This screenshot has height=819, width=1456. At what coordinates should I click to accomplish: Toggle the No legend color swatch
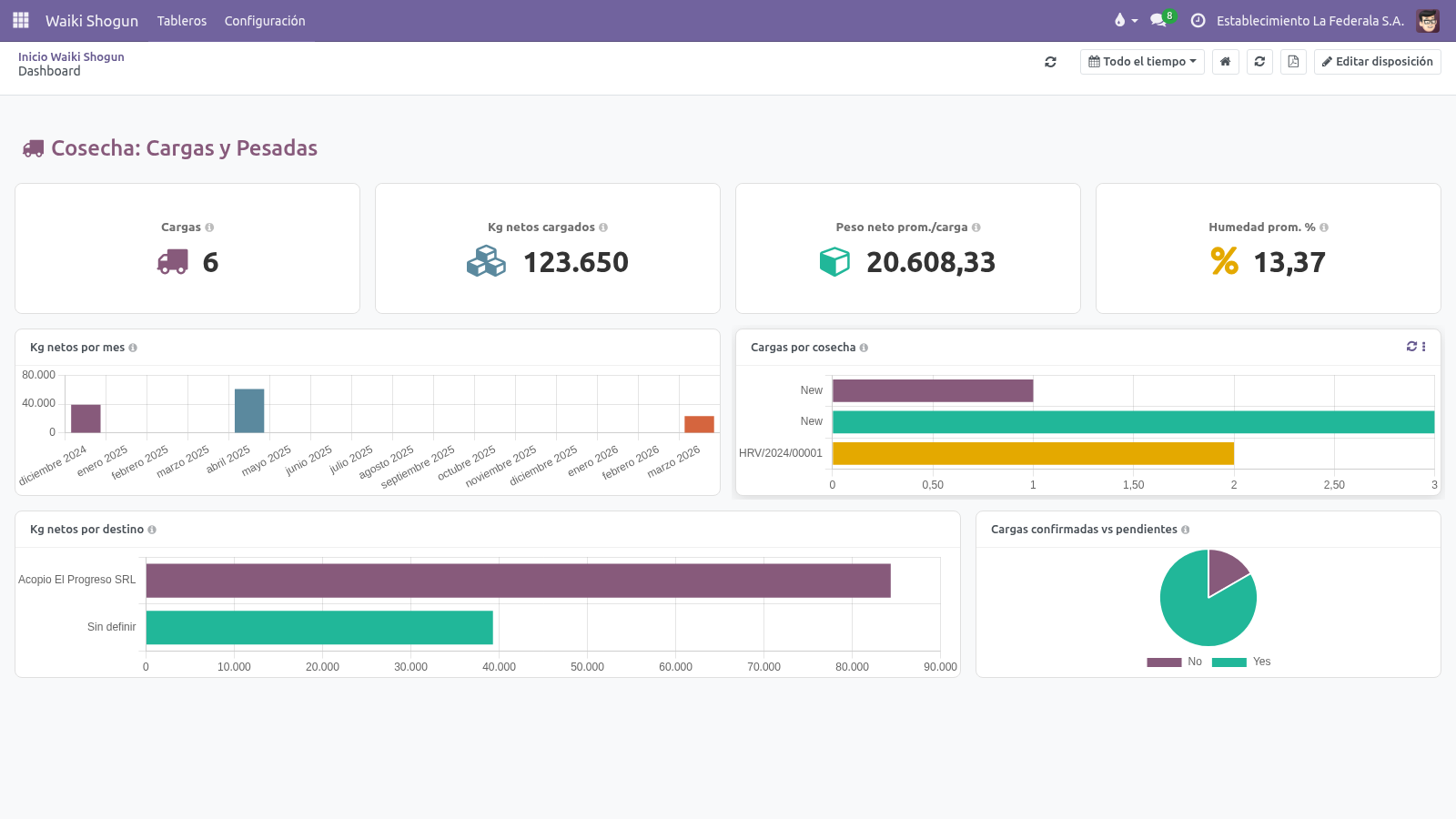pyautogui.click(x=1164, y=662)
